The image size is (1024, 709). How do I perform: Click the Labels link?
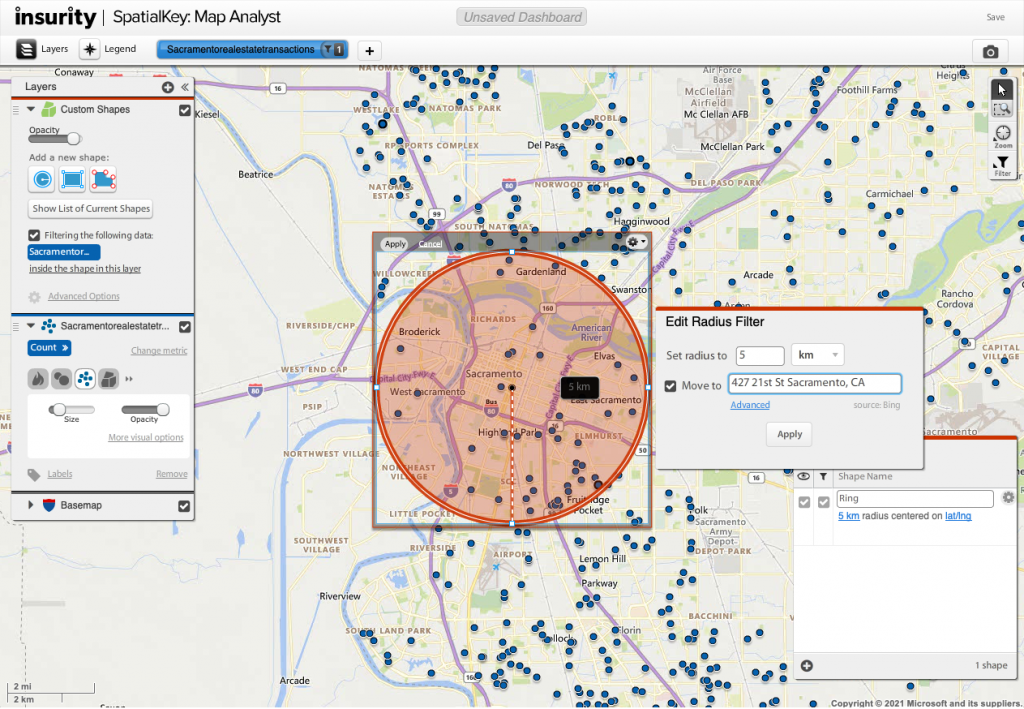pos(59,474)
